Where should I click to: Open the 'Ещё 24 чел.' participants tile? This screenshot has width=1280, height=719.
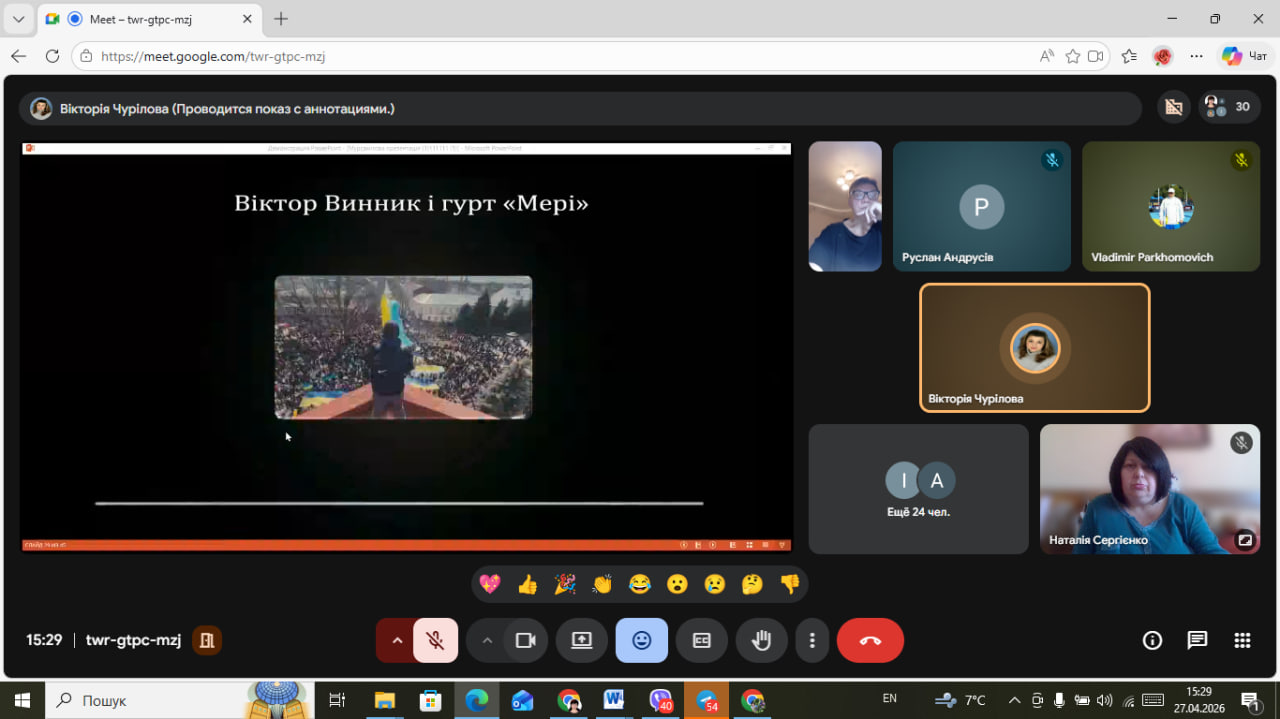click(918, 489)
